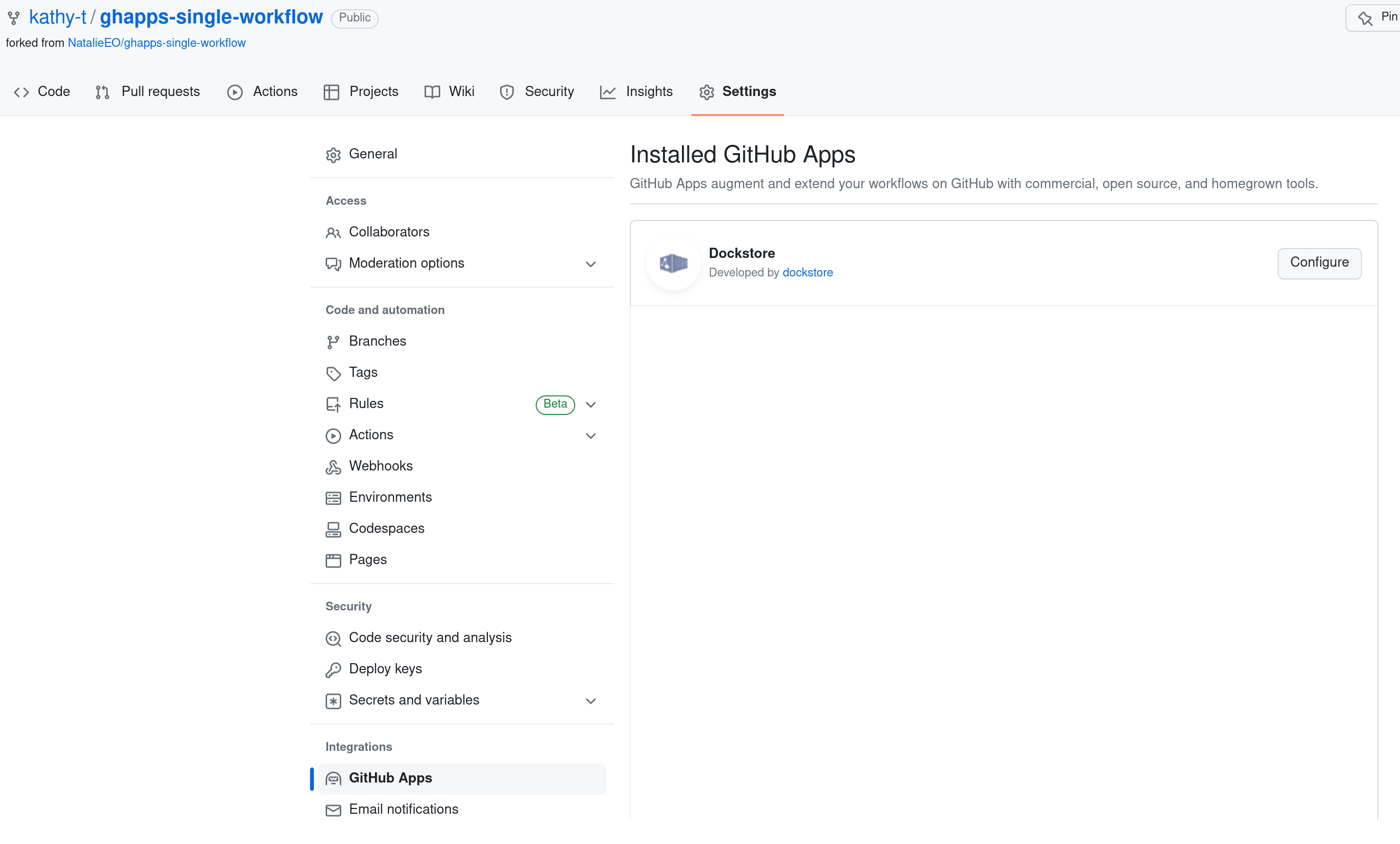Screen dimensions: 1400x844
Task: Expand Secrets and variables options
Action: pyautogui.click(x=590, y=701)
